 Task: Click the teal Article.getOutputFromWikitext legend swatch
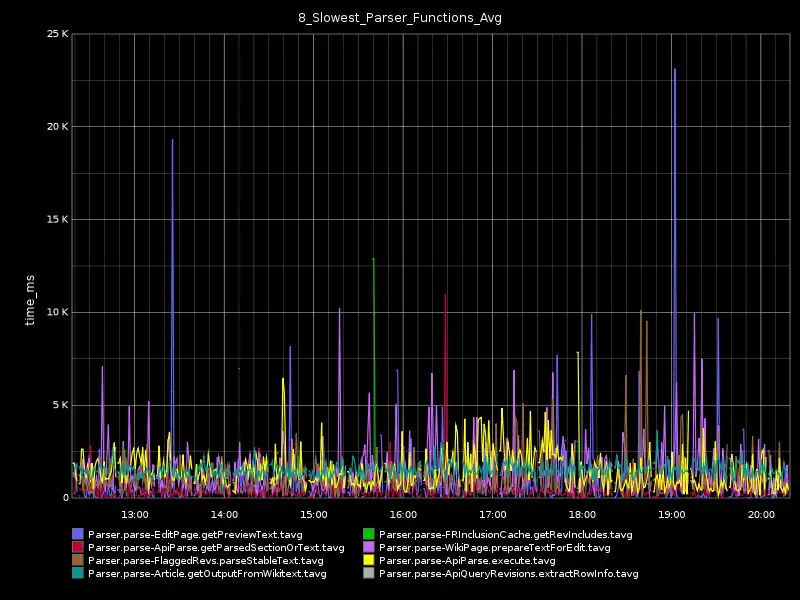tap(78, 574)
